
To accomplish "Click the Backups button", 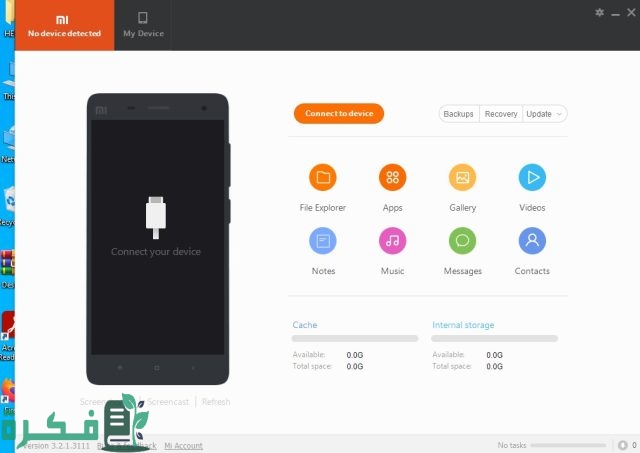I will tap(459, 114).
